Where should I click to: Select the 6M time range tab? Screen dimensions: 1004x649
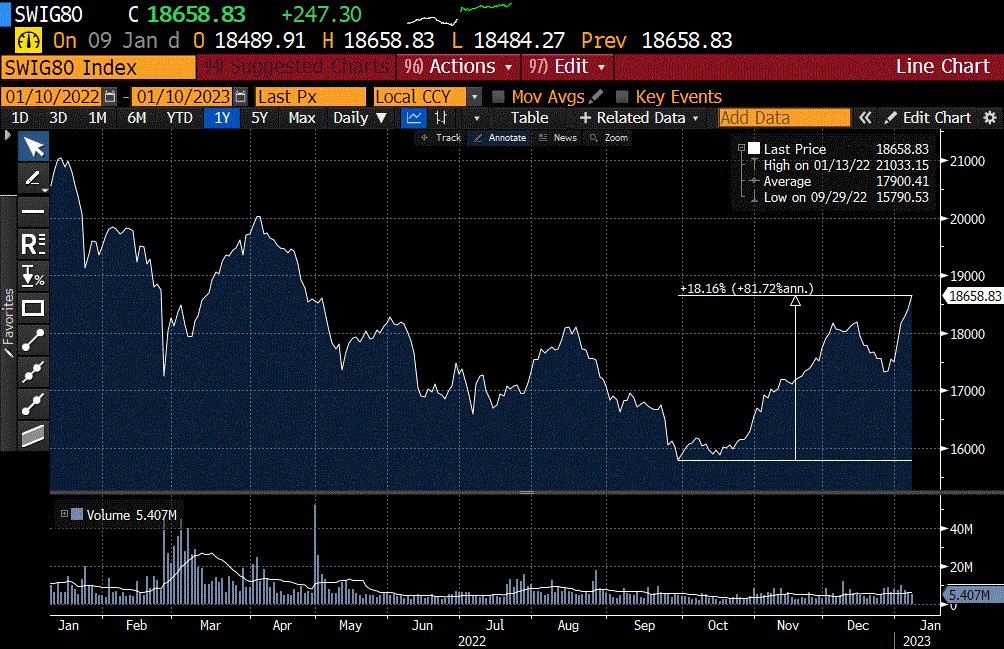tap(136, 118)
